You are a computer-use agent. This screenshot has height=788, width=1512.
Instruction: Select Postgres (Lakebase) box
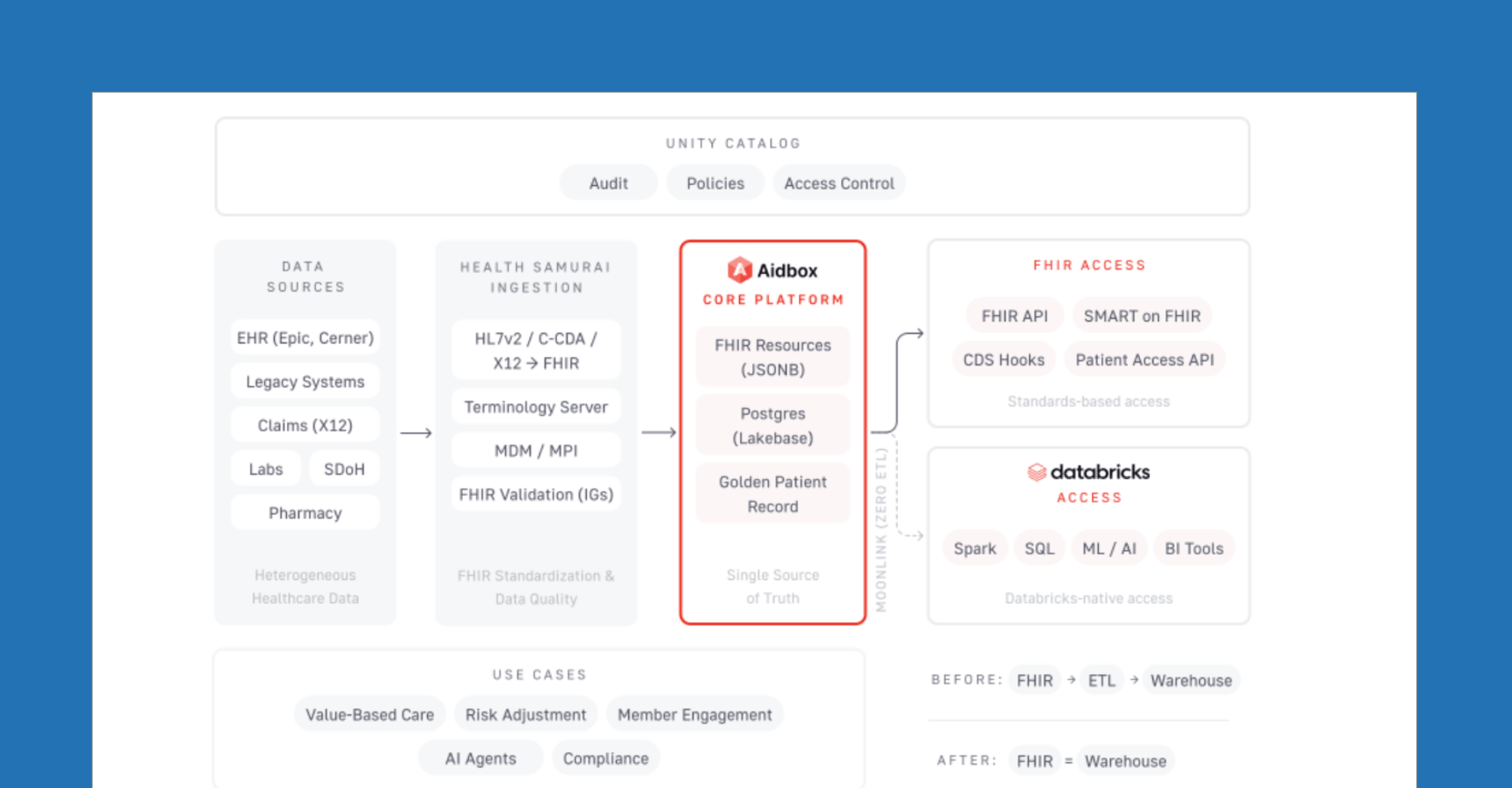click(x=773, y=425)
